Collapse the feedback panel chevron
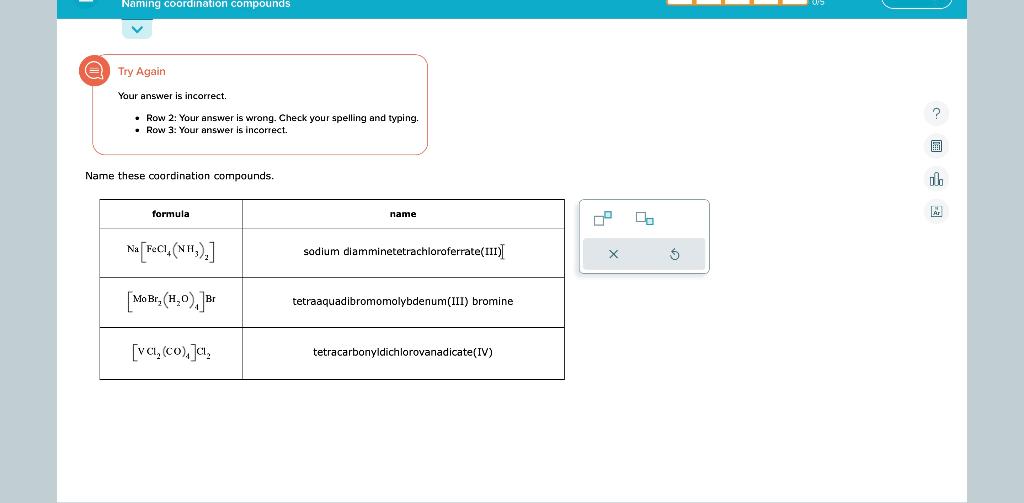 (x=137, y=29)
